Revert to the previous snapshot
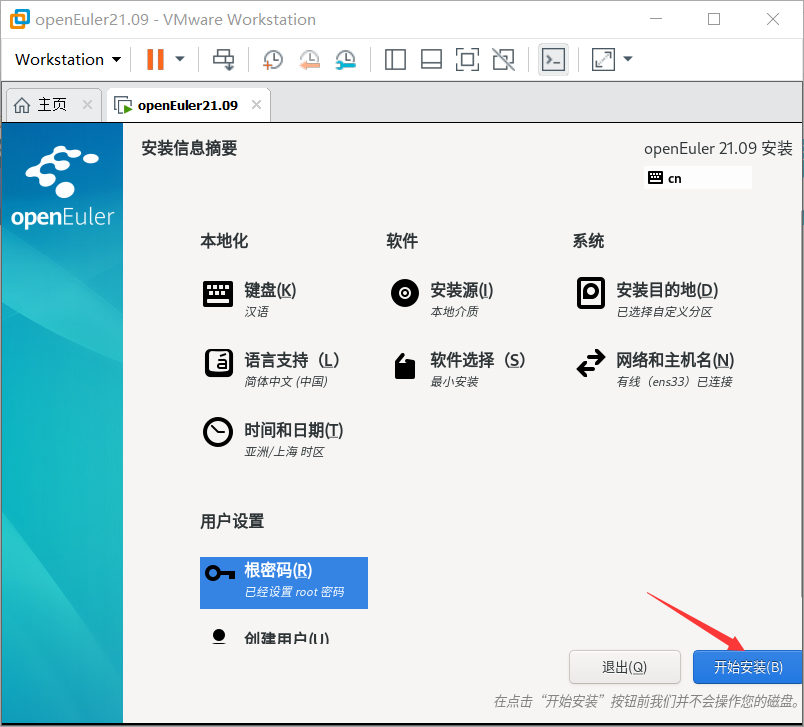The image size is (804, 727). 309,59
